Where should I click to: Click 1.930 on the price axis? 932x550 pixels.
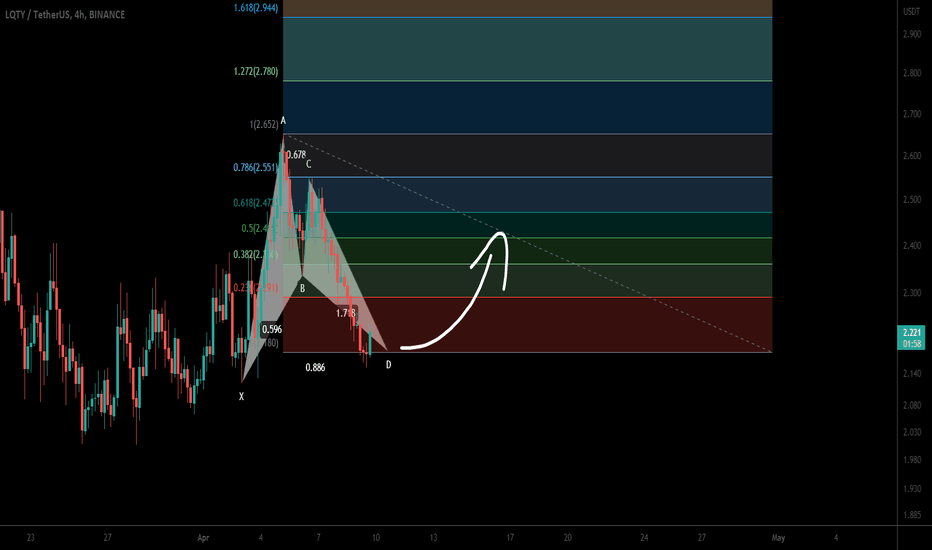point(912,488)
